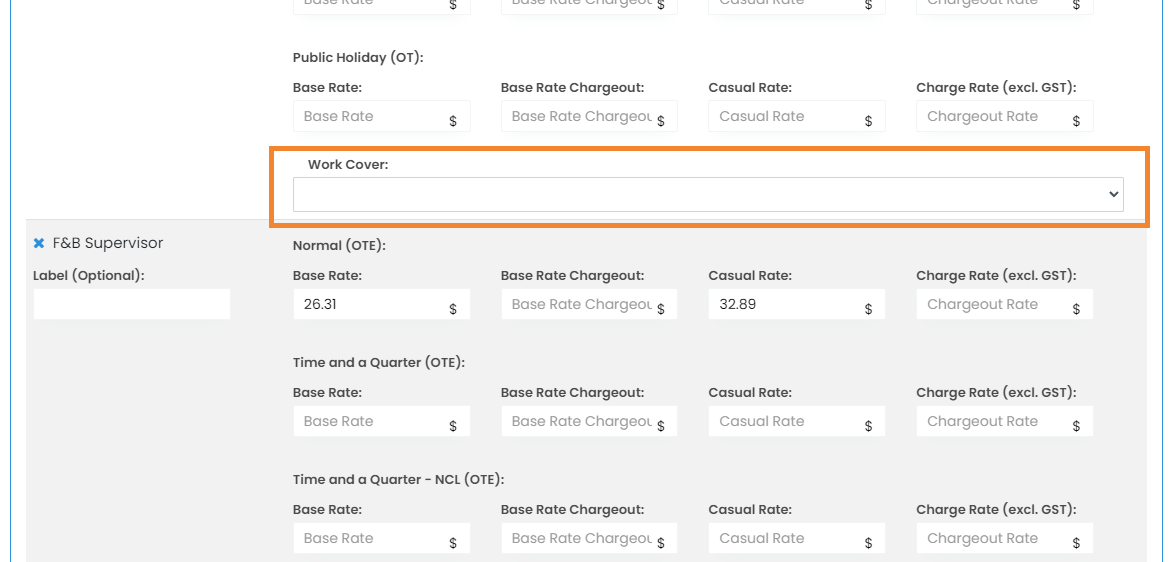This screenshot has height=562, width=1172.
Task: Click Time and a Quarter NCL Casual Rate field
Action: [784, 538]
